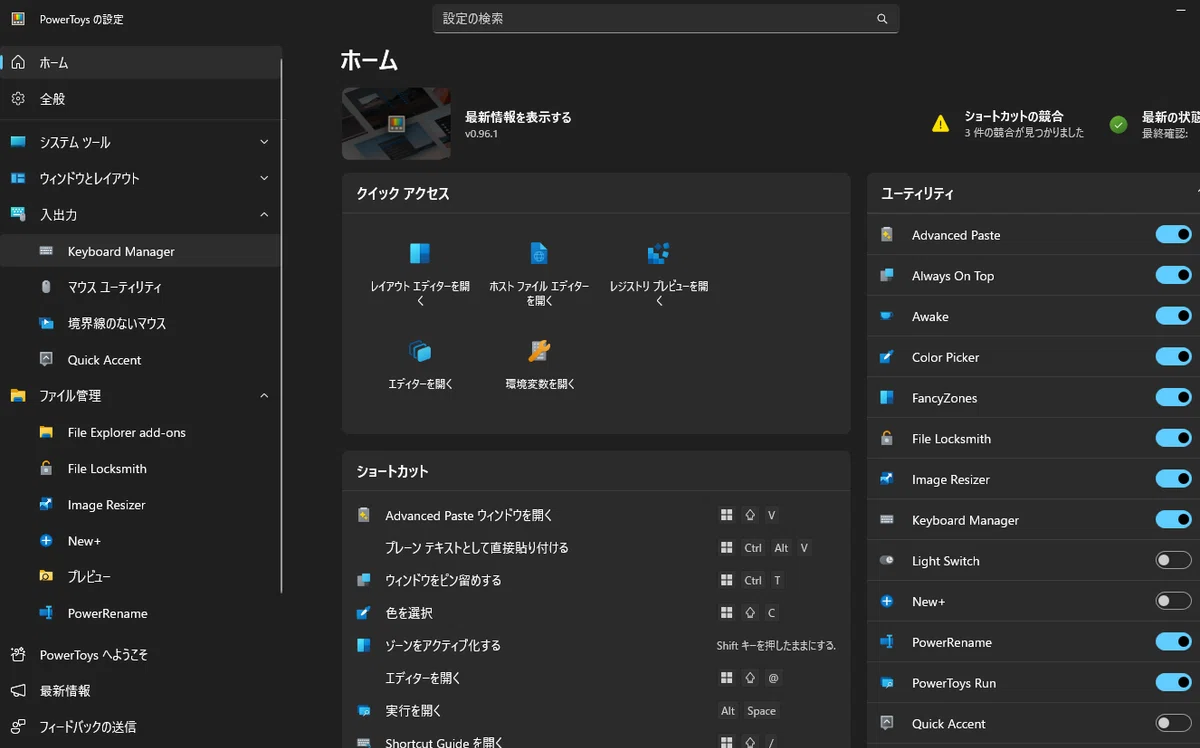
Task: Open ホスト ファイル エディターを開く quick access icon
Action: click(539, 254)
